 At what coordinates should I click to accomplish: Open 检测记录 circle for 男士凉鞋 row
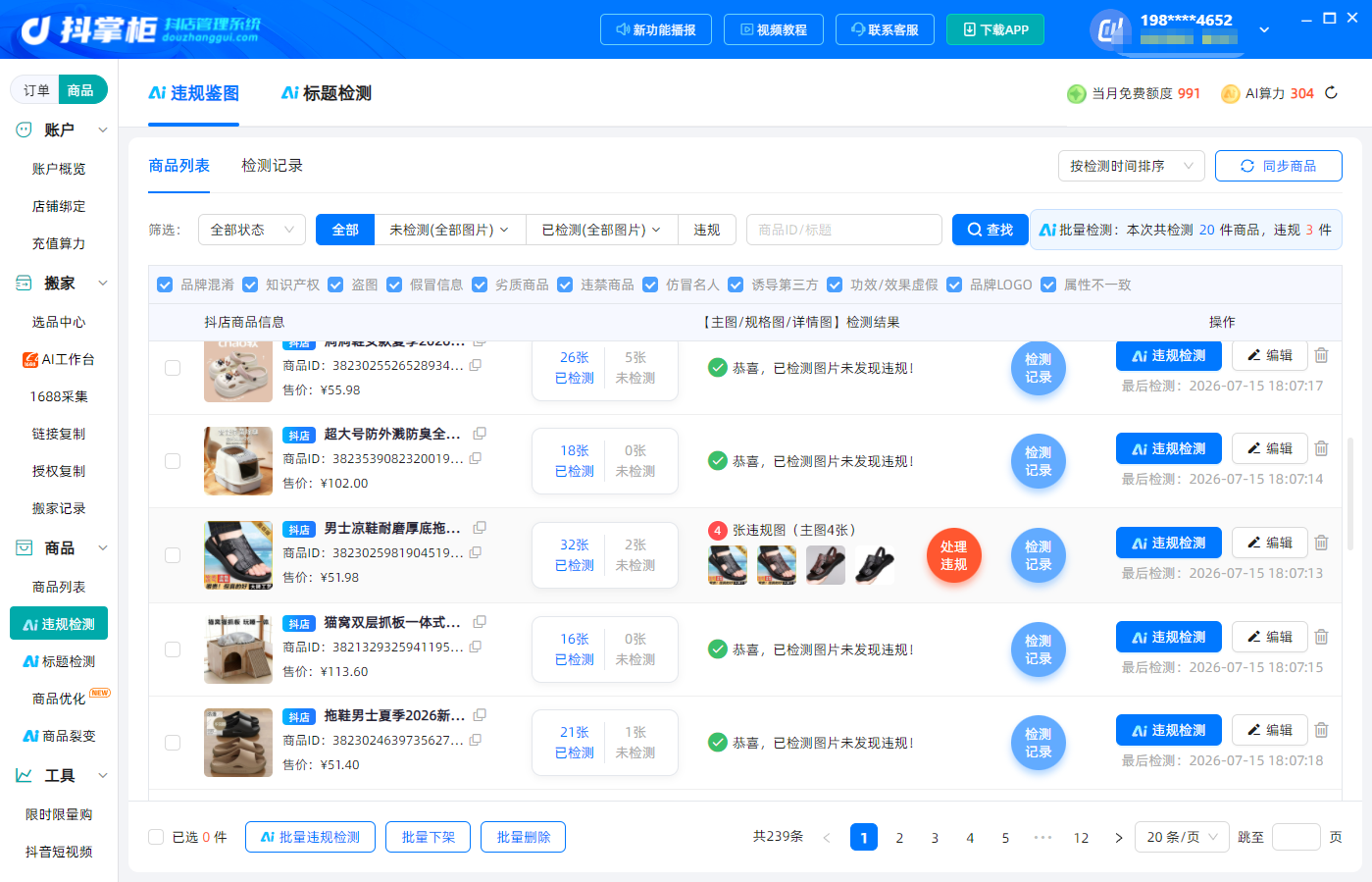coord(1038,555)
